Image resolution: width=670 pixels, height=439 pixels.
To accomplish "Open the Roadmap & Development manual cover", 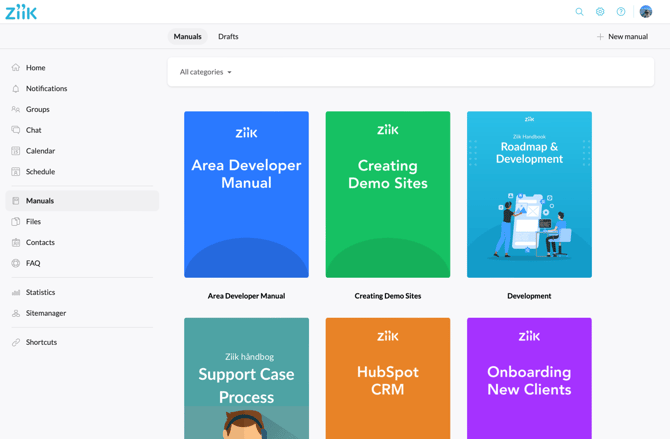I will [x=529, y=194].
